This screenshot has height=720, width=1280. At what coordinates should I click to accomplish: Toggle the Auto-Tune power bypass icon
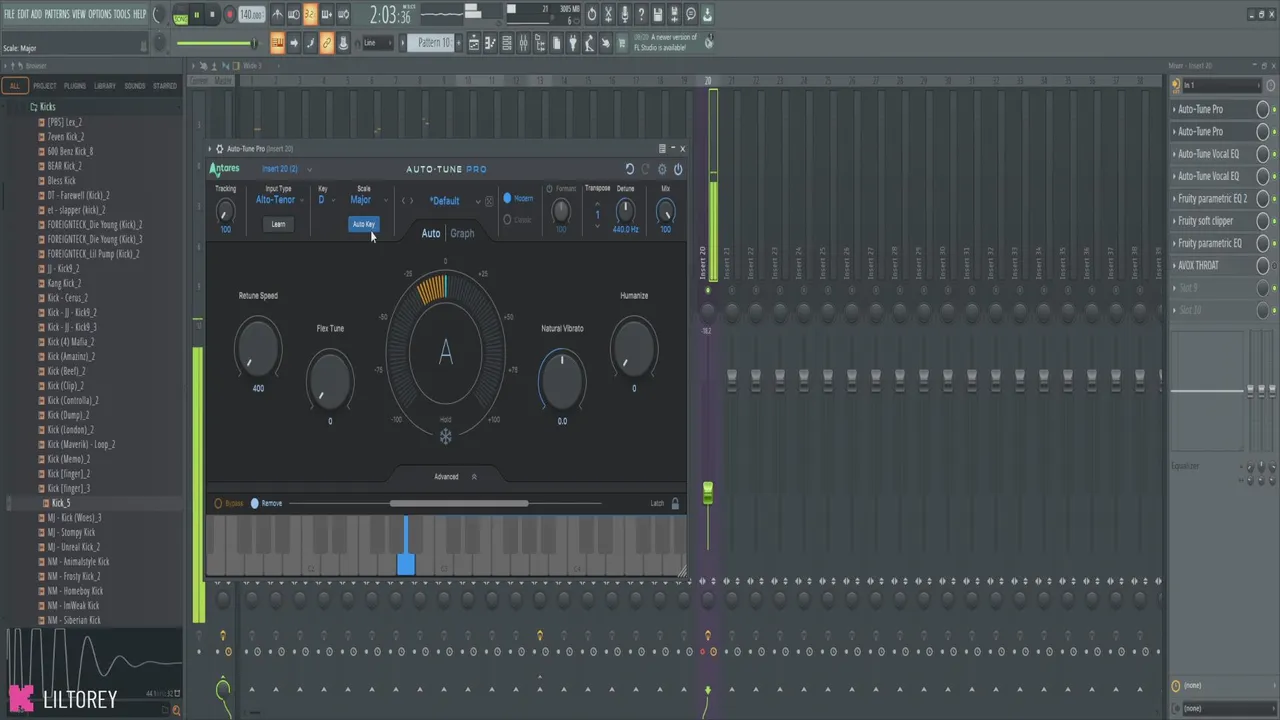point(678,170)
